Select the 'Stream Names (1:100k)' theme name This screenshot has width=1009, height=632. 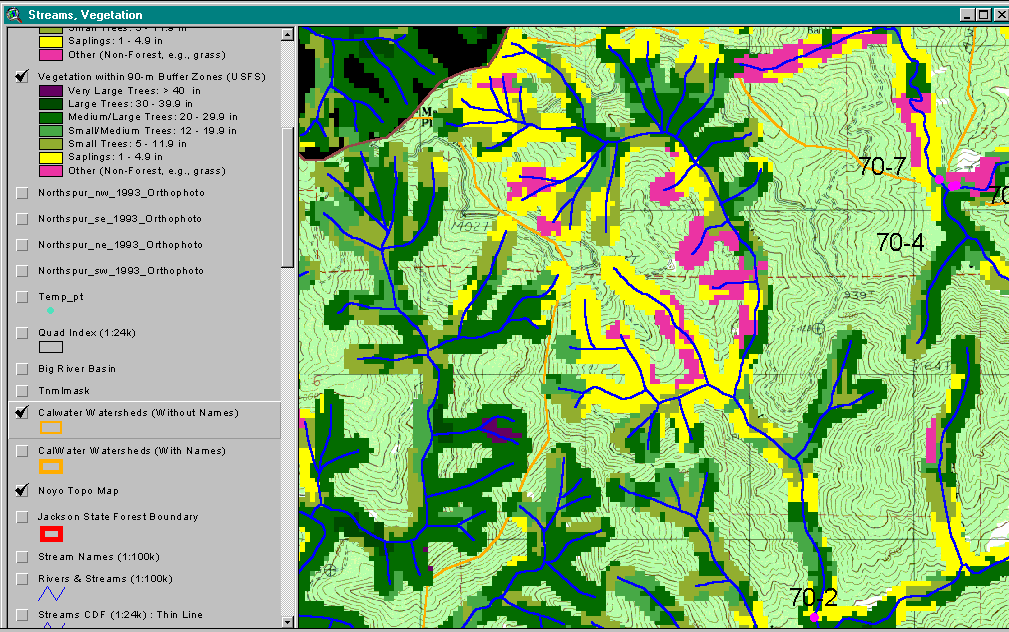tap(99, 557)
